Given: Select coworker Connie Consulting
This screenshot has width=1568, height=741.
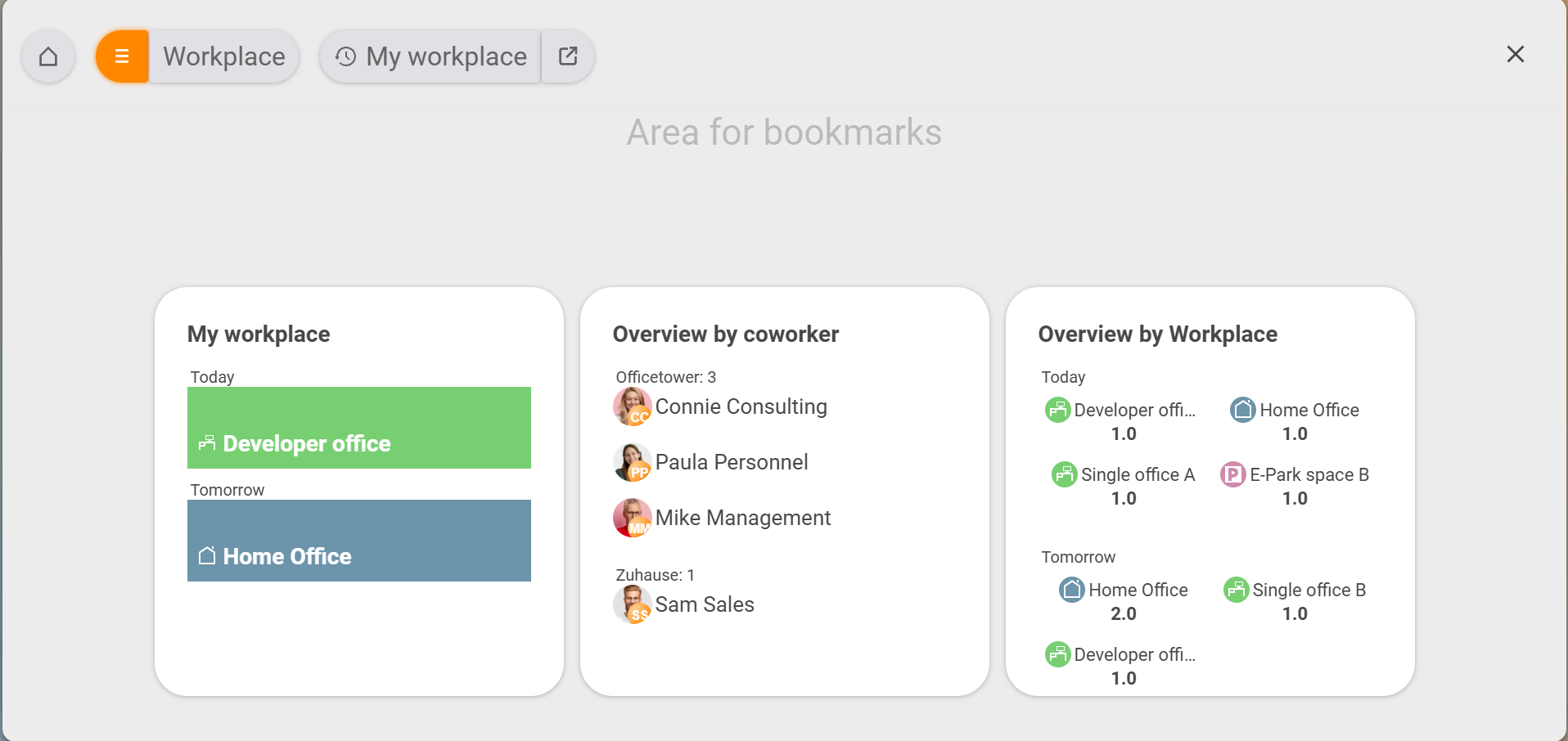Looking at the screenshot, I should coord(741,406).
